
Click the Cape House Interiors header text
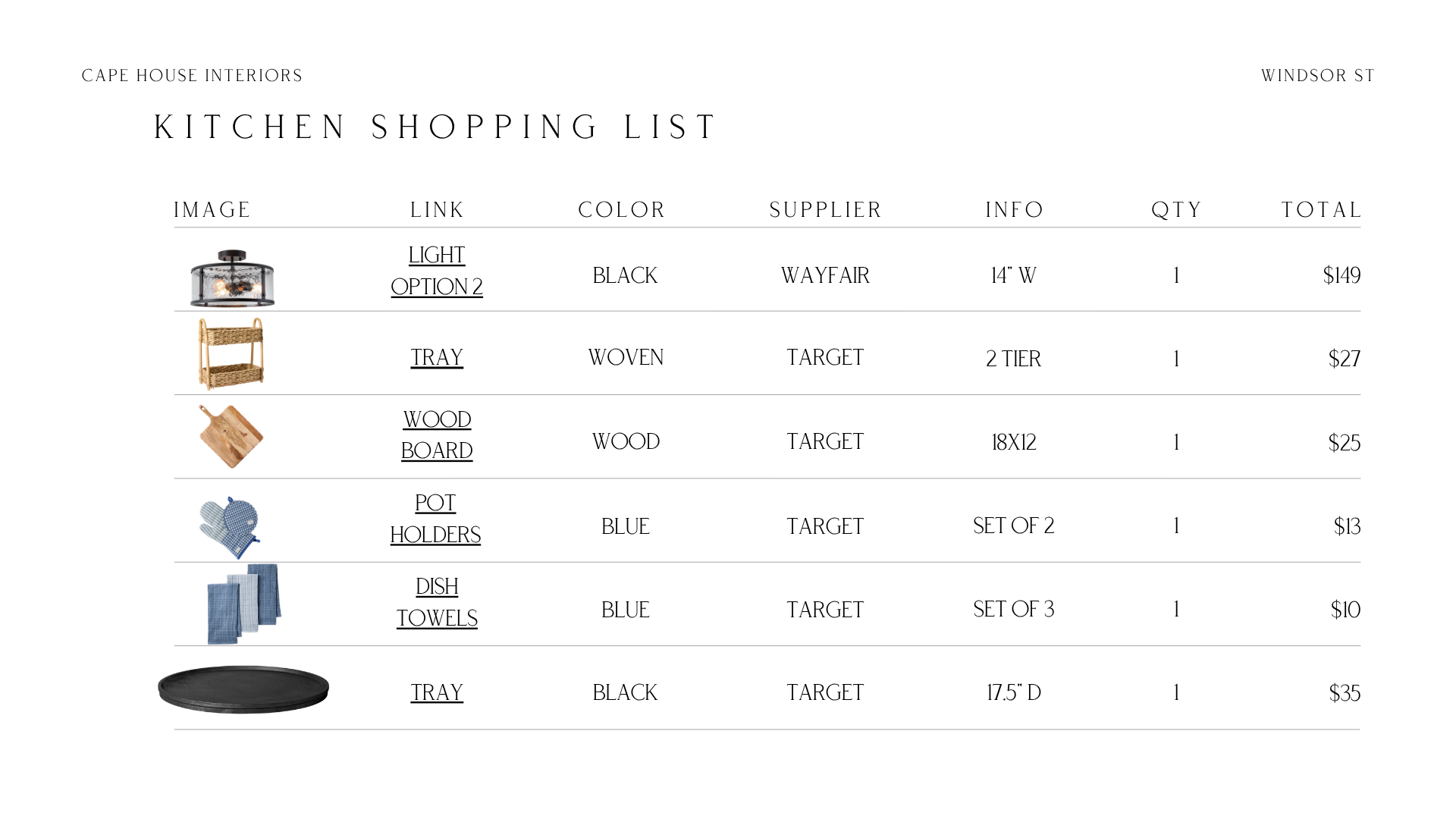[x=192, y=76]
